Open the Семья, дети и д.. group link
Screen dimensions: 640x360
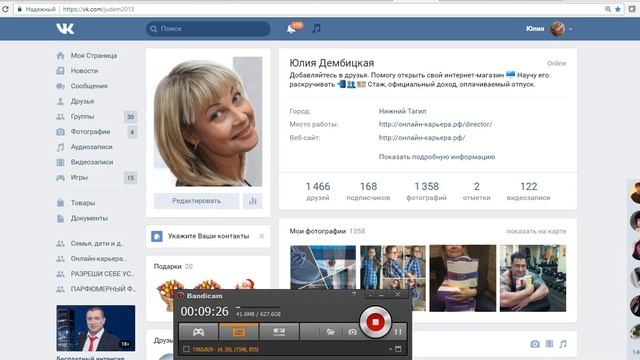point(97,243)
